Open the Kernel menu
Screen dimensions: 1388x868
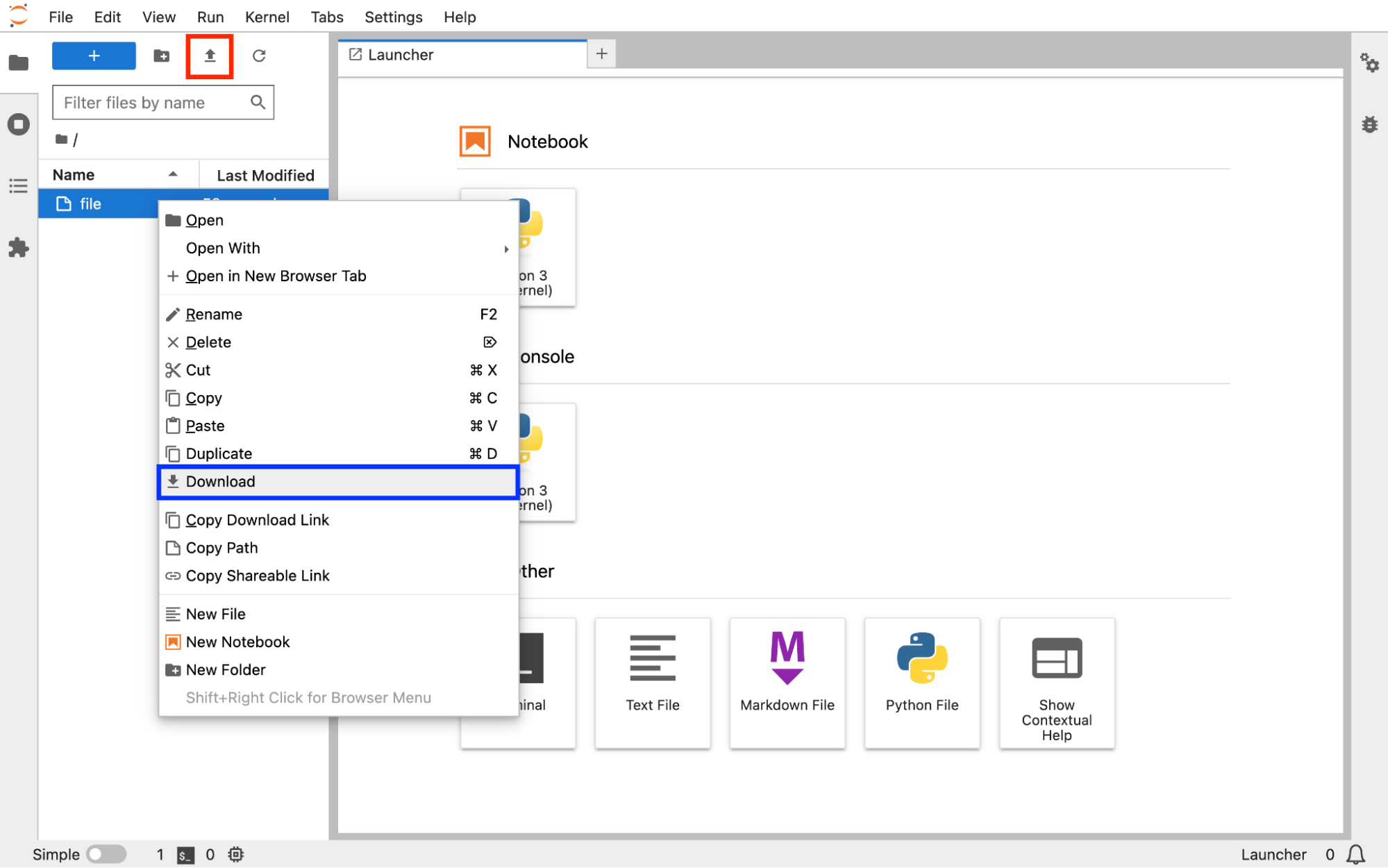pyautogui.click(x=267, y=17)
